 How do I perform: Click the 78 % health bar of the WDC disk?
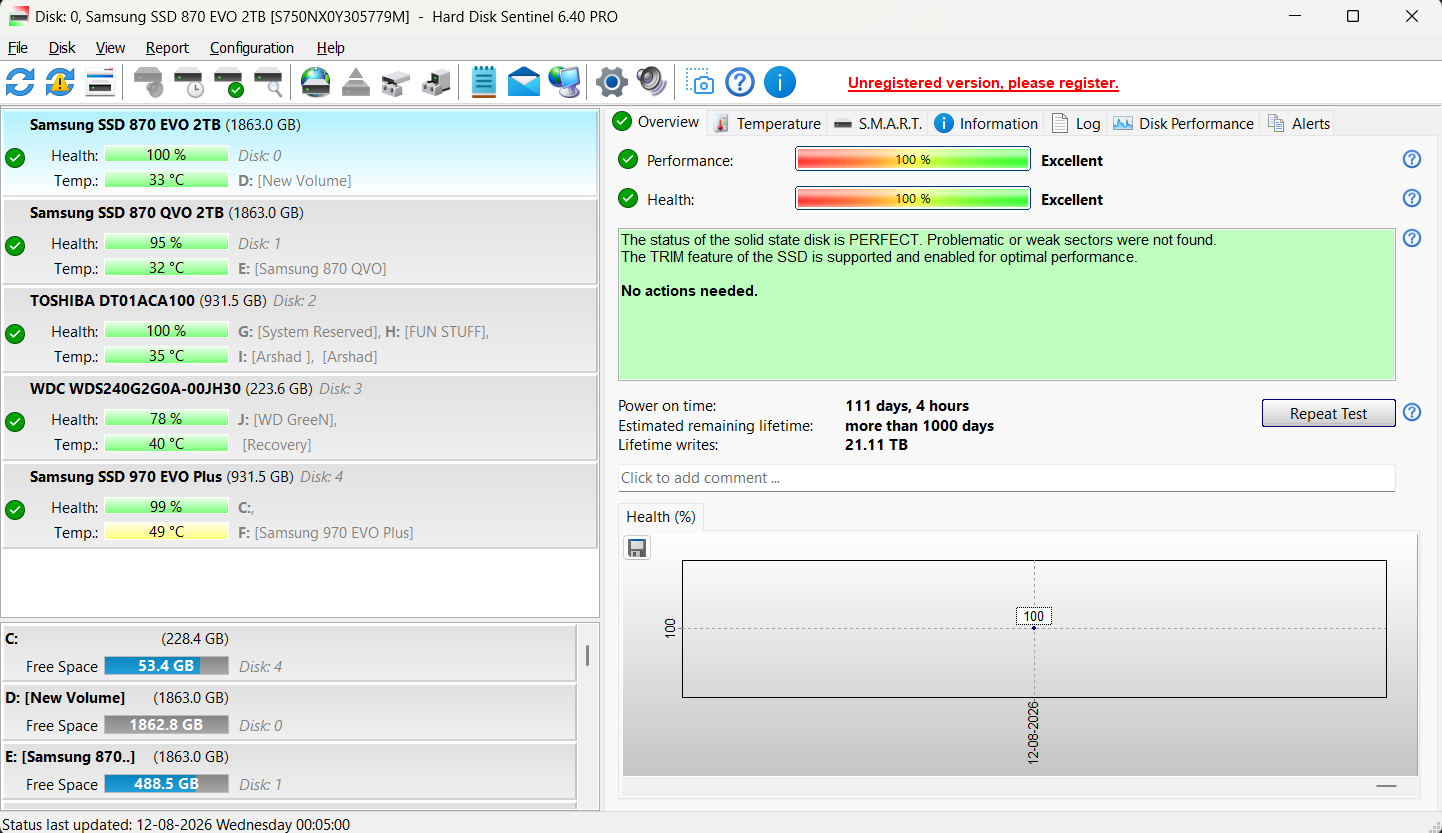166,419
